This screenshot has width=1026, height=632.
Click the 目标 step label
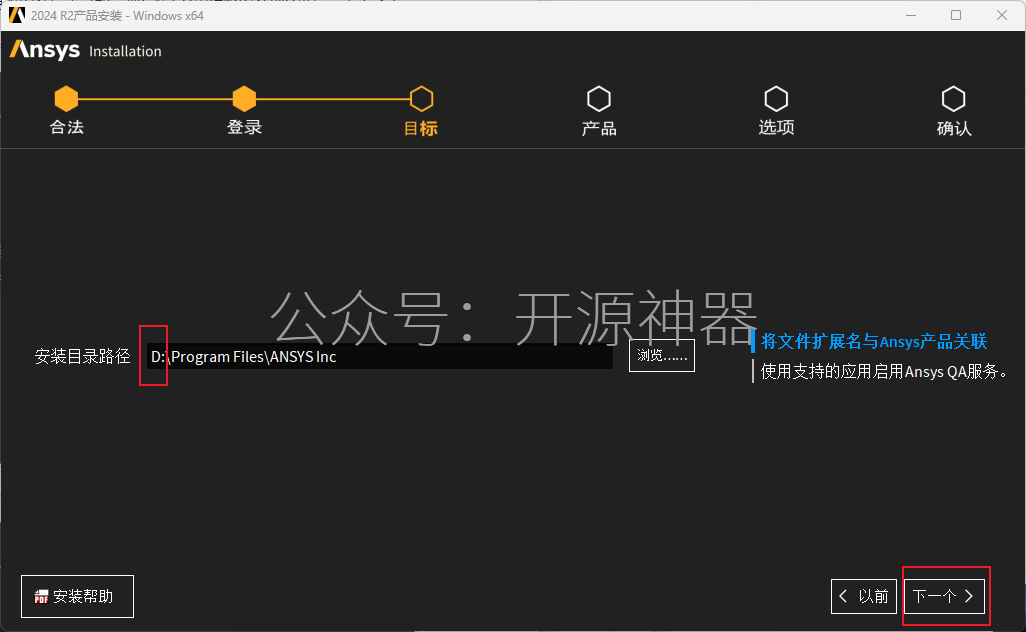point(421,128)
